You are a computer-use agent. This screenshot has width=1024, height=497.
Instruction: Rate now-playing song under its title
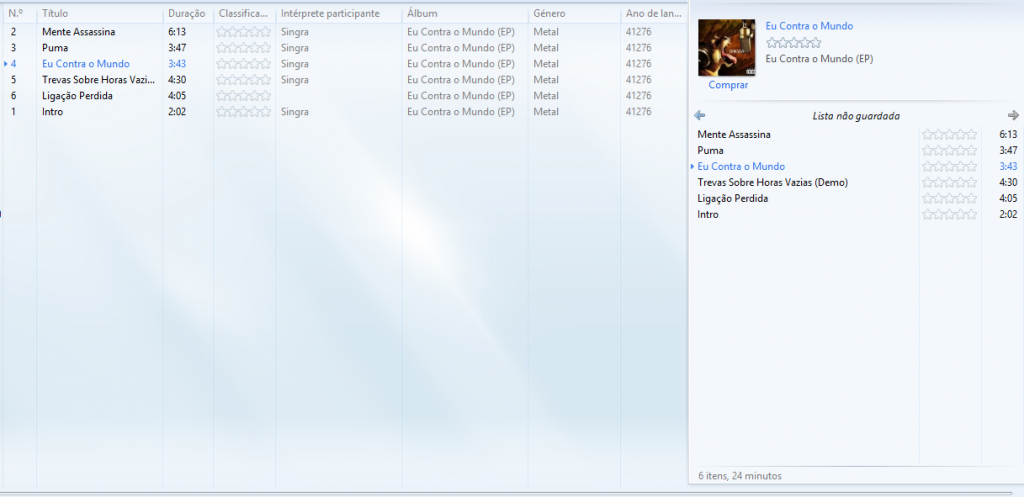(x=793, y=43)
